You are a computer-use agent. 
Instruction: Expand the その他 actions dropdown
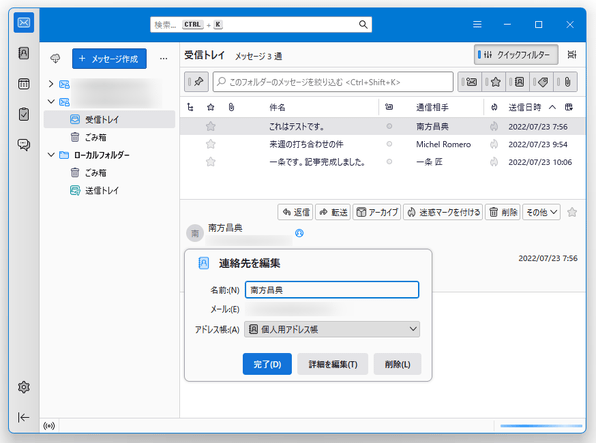541,212
